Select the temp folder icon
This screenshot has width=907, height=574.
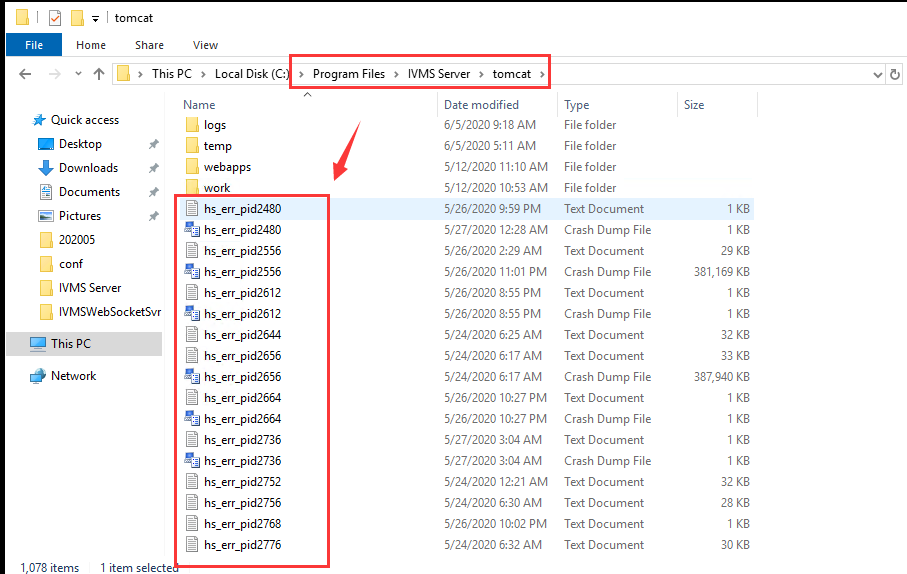192,146
